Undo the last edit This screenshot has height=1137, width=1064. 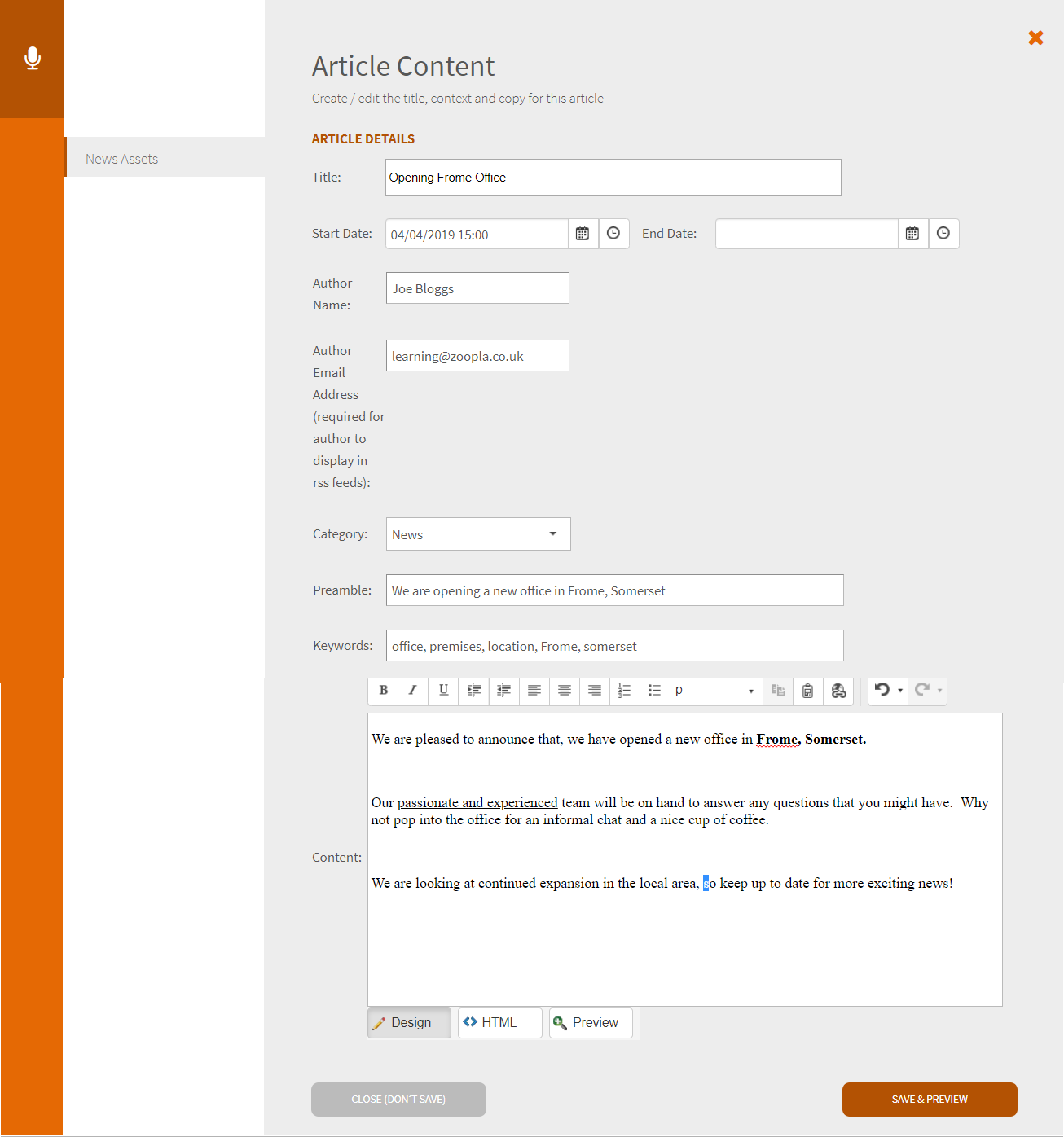coord(882,690)
